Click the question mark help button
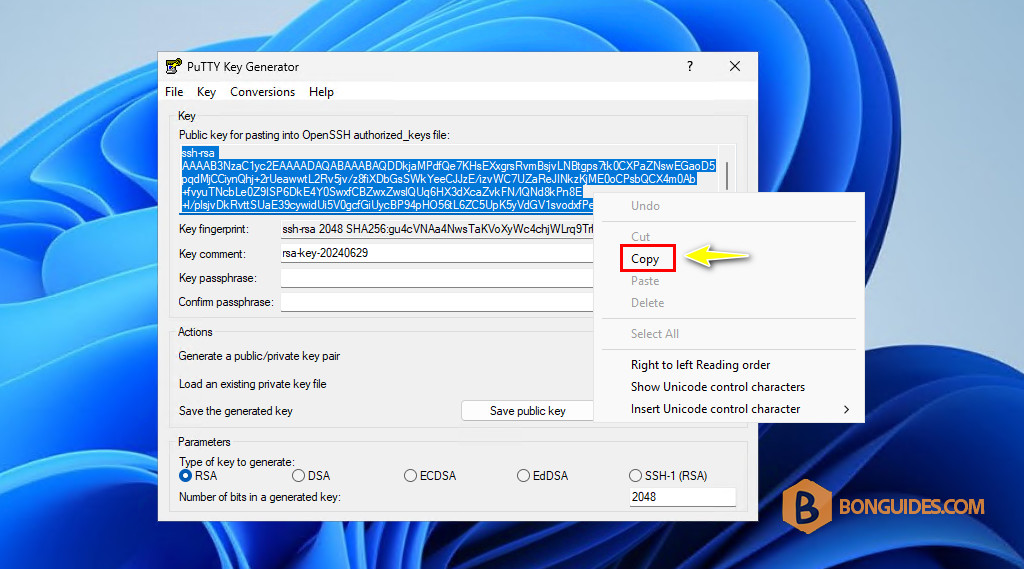Image resolution: width=1024 pixels, height=569 pixels. point(690,67)
